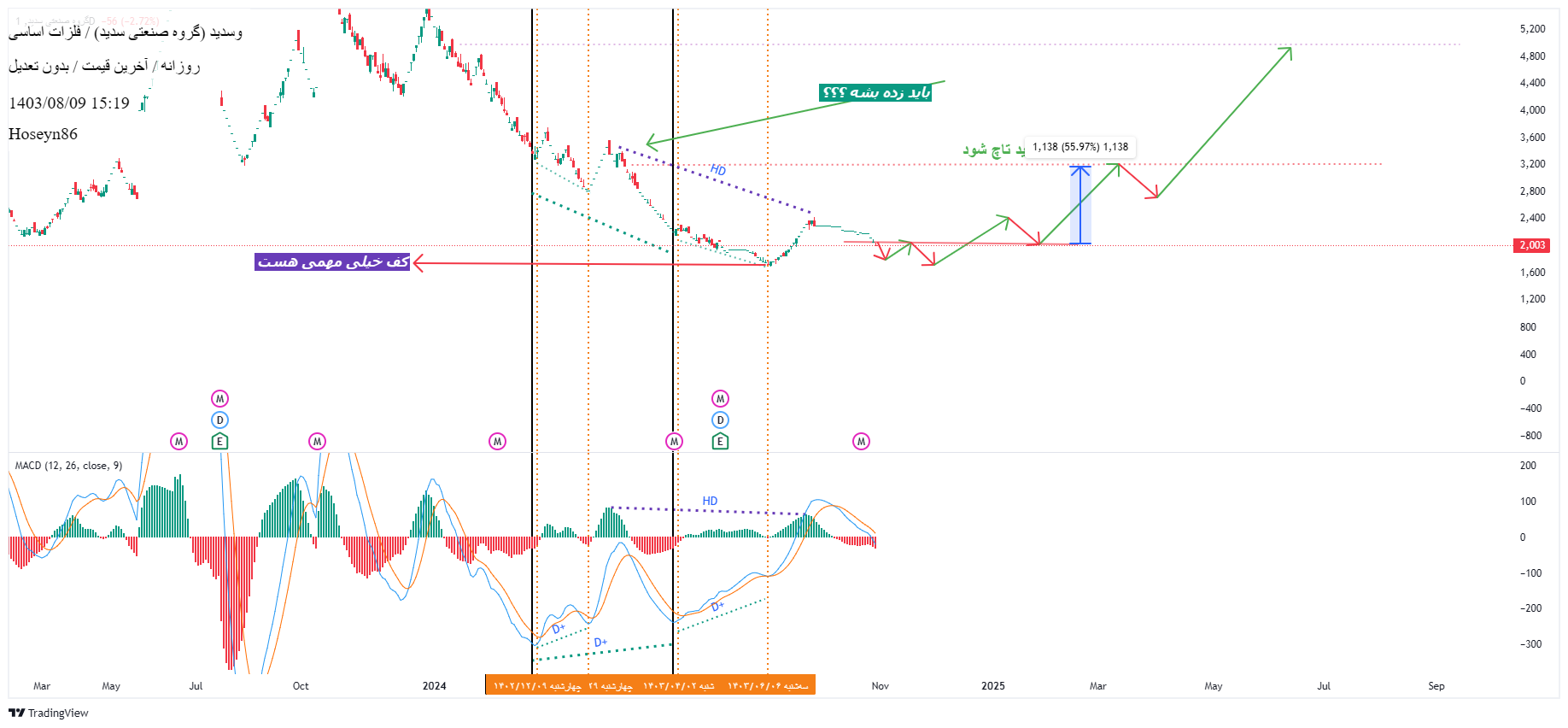Click the 200 MACD axis label
1568x728 pixels.
pos(1529,466)
